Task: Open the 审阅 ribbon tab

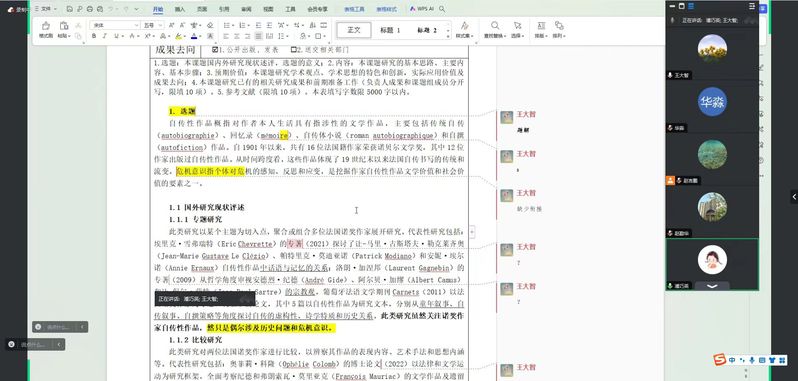Action: coord(246,9)
